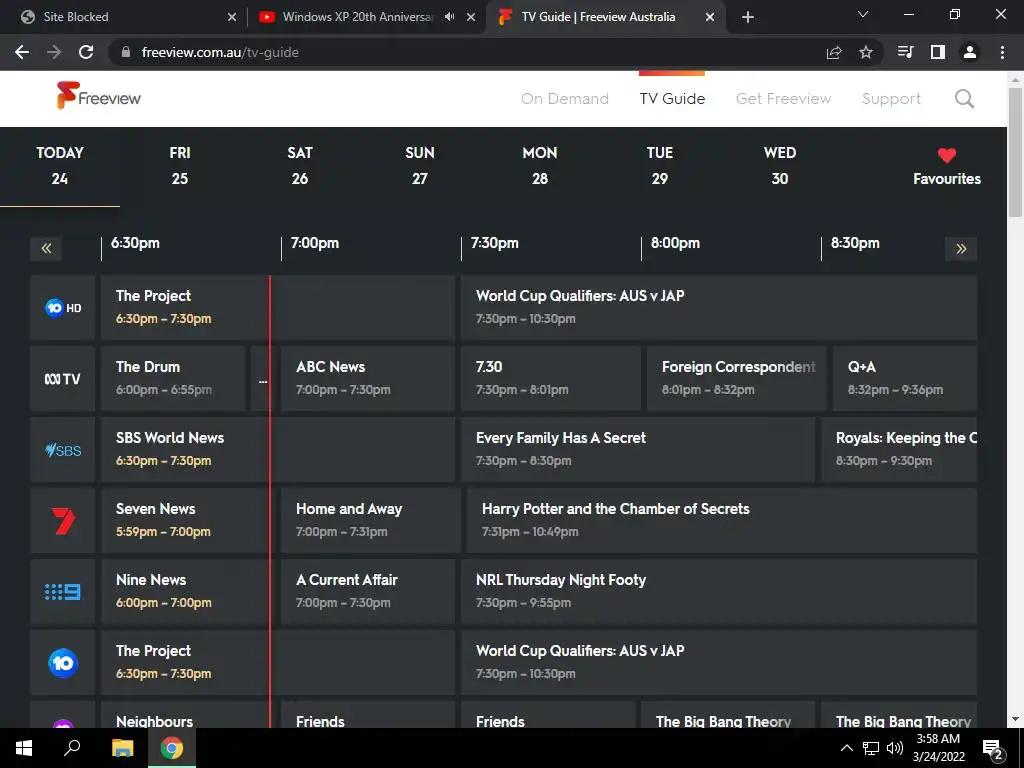Open the volume control in system tray
Screen dimensions: 1024x768
tap(895, 748)
